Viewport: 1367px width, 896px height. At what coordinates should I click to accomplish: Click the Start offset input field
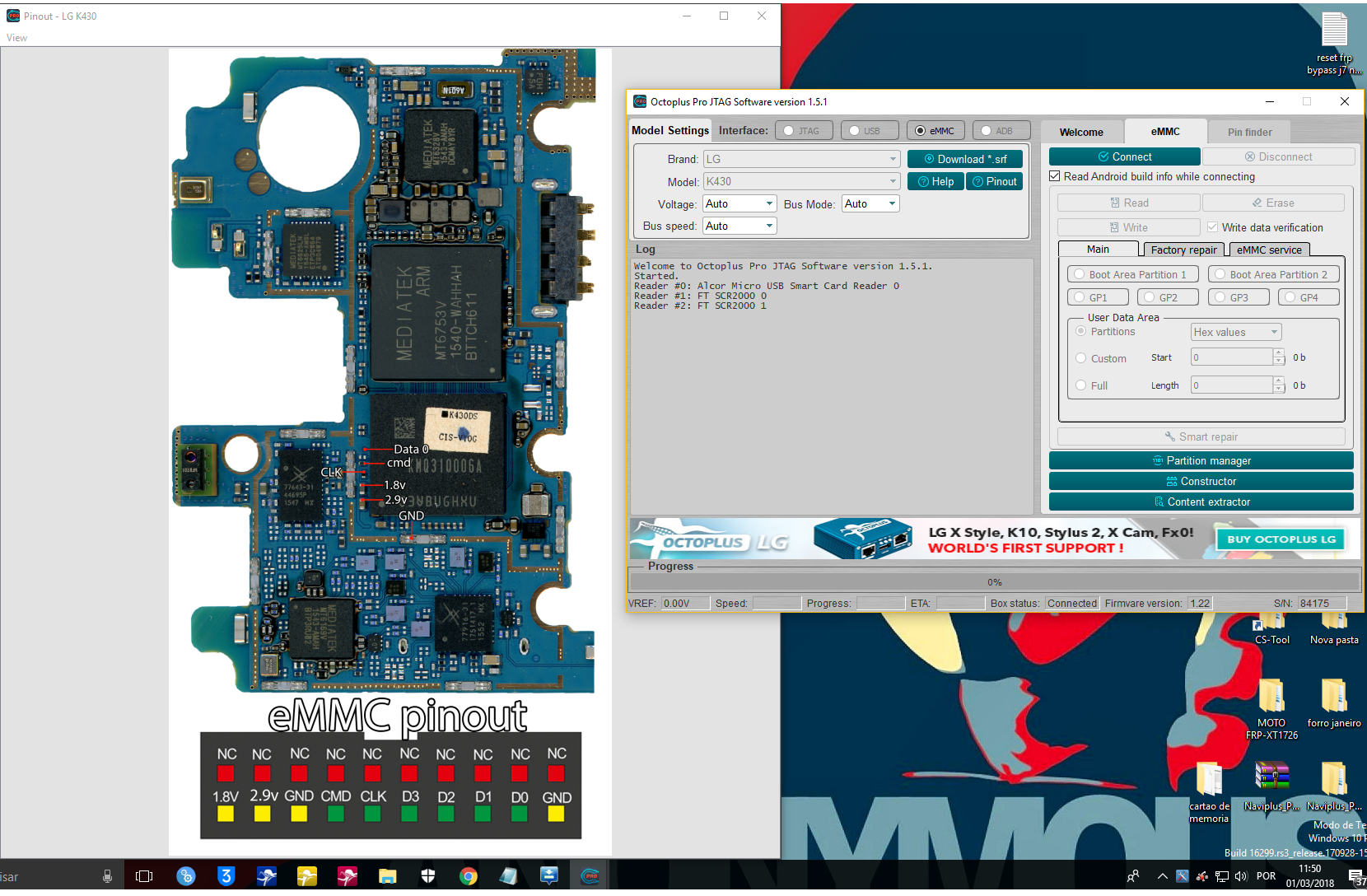point(1232,357)
